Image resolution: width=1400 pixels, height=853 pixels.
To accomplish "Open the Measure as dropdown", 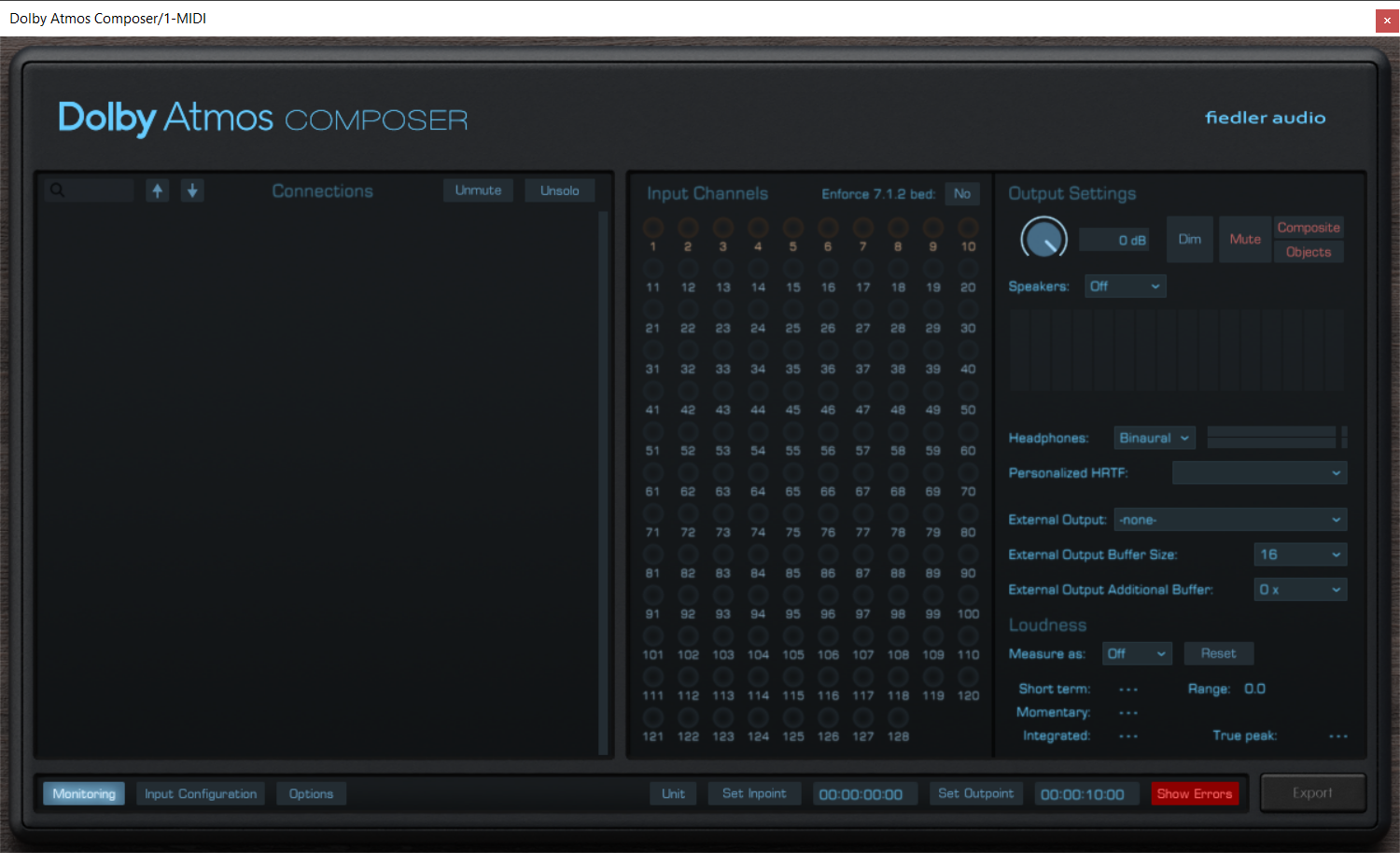I will pos(1137,653).
